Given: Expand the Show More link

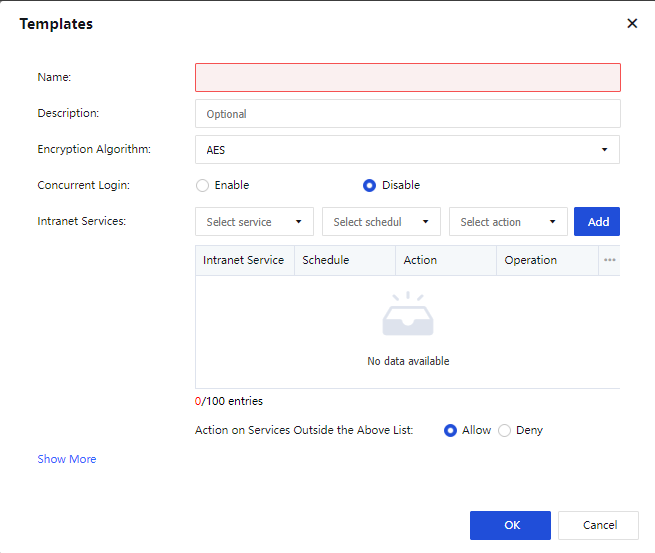Looking at the screenshot, I should (67, 459).
